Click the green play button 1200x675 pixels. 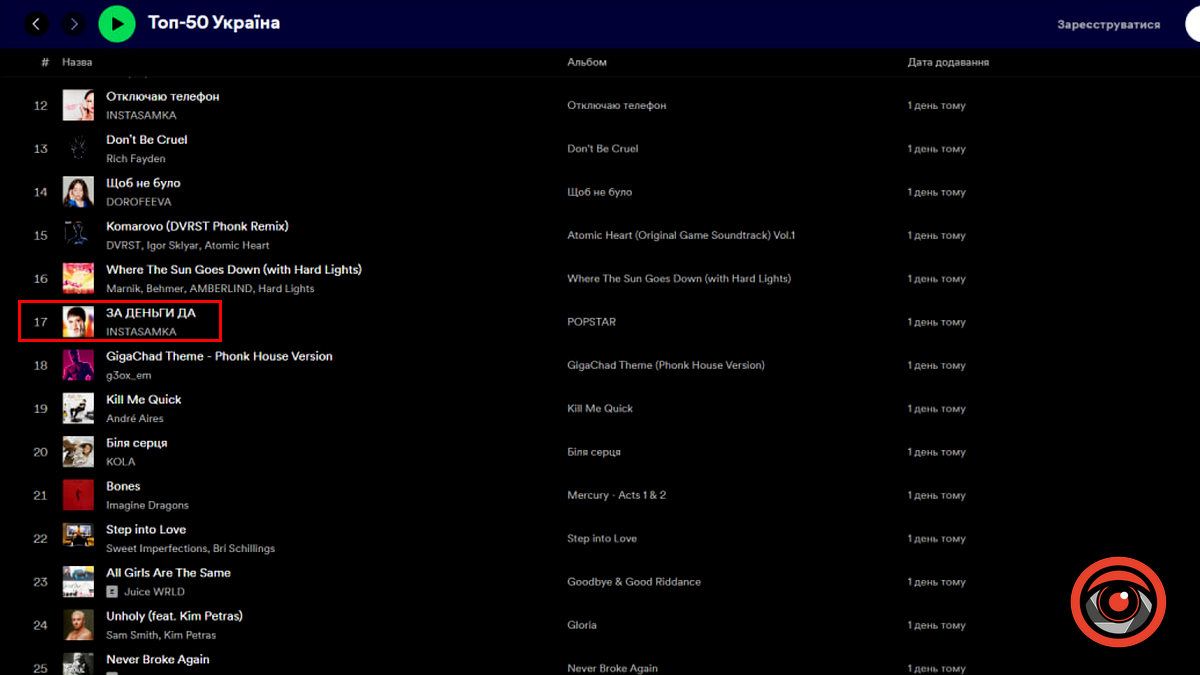point(117,23)
